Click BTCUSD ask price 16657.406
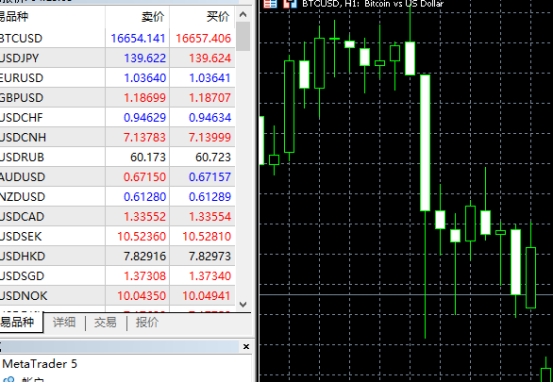Viewport: 554px width, 383px height. [204, 38]
